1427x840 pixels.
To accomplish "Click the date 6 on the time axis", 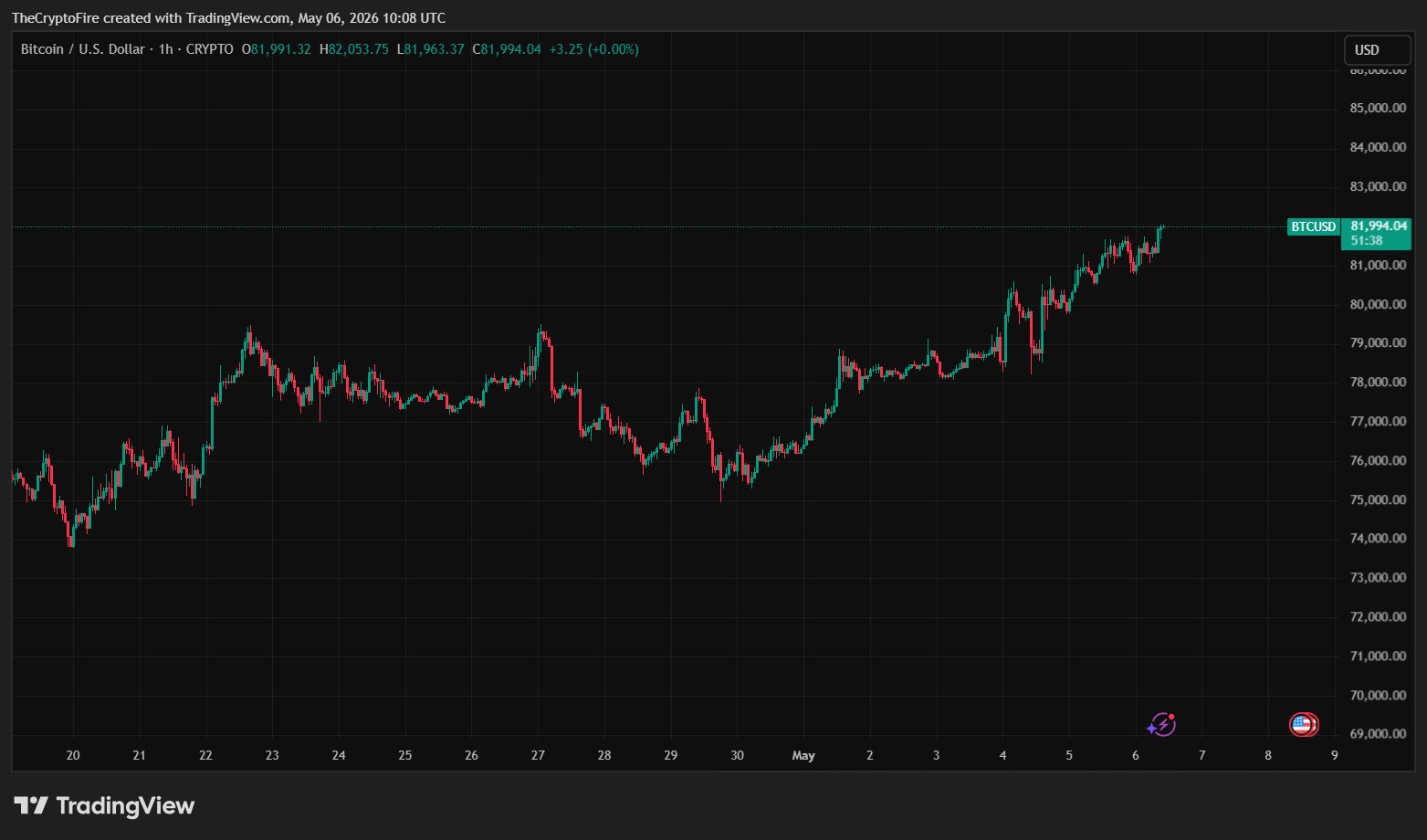I will 1136,755.
